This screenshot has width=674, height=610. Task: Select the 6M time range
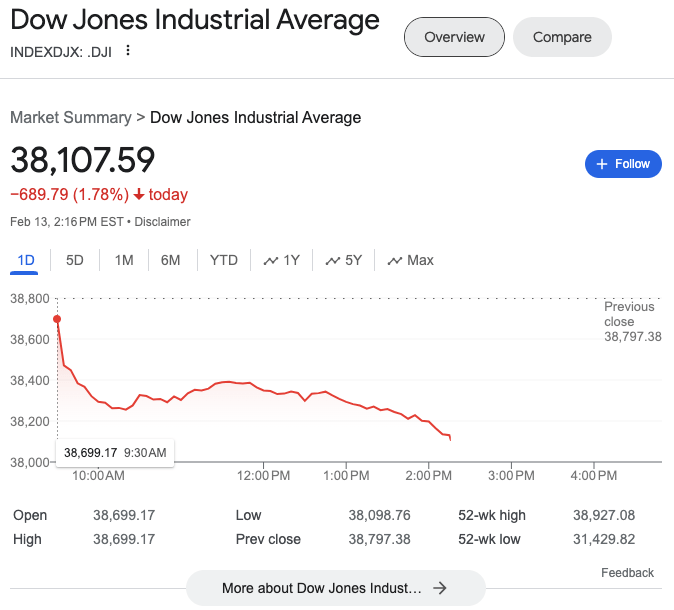171,260
